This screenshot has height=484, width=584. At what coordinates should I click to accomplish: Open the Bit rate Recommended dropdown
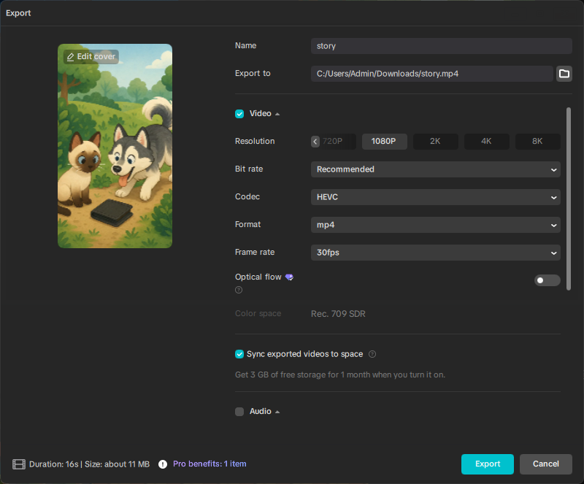(435, 169)
